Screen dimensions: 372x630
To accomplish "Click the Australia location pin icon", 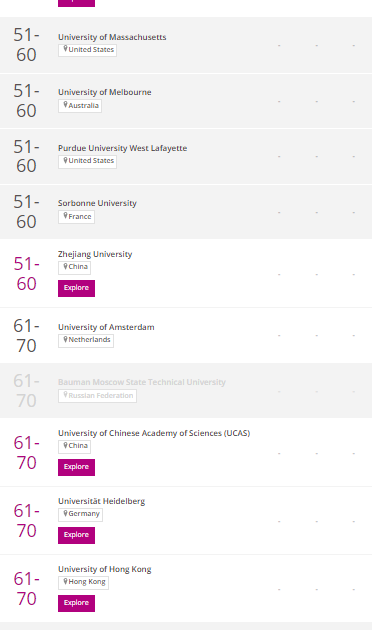I will pyautogui.click(x=65, y=105).
